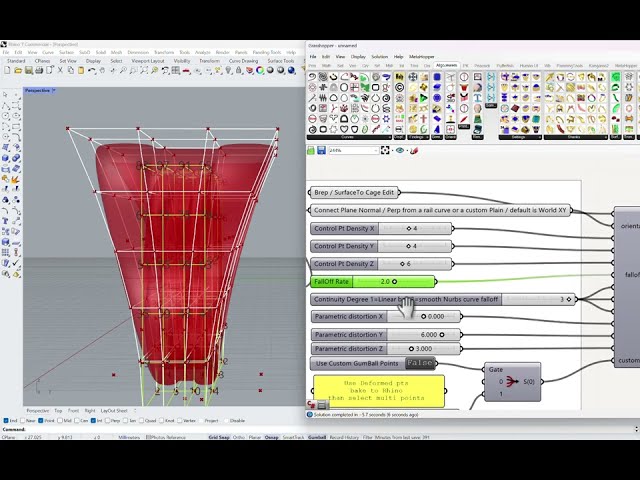Click the Open folder icon in Rhino toolbar
This screenshot has height=480, width=640.
click(18, 70)
